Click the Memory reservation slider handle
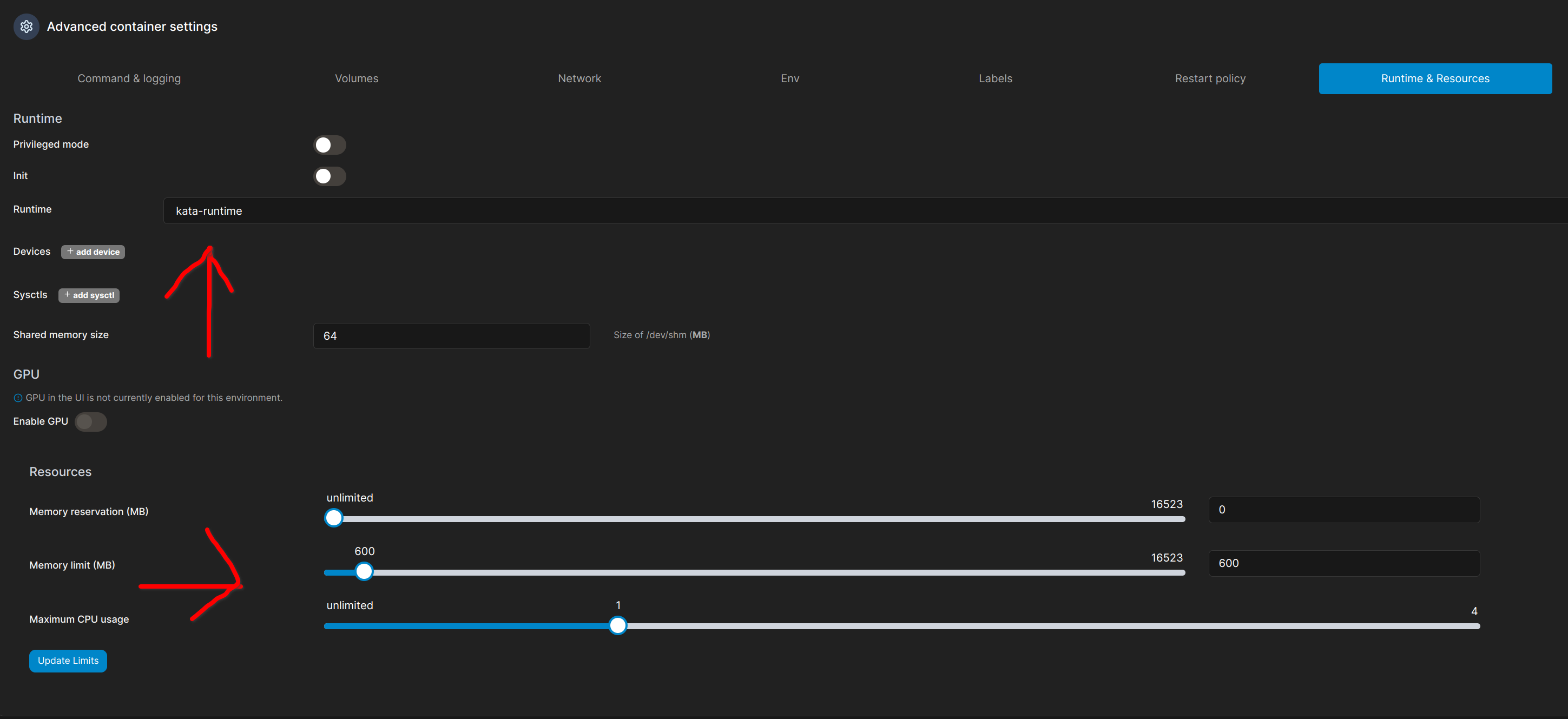 [x=333, y=518]
